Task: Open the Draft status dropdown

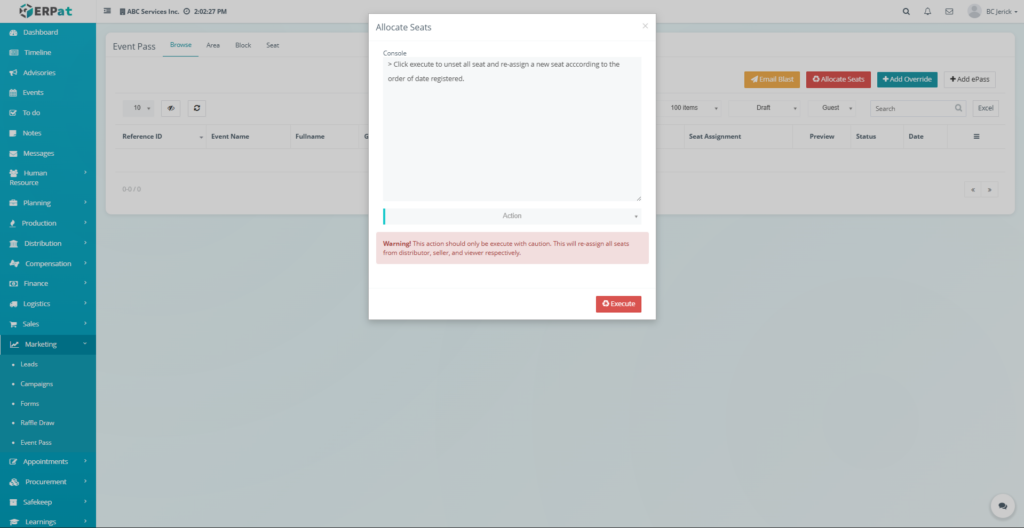Action: pyautogui.click(x=765, y=108)
